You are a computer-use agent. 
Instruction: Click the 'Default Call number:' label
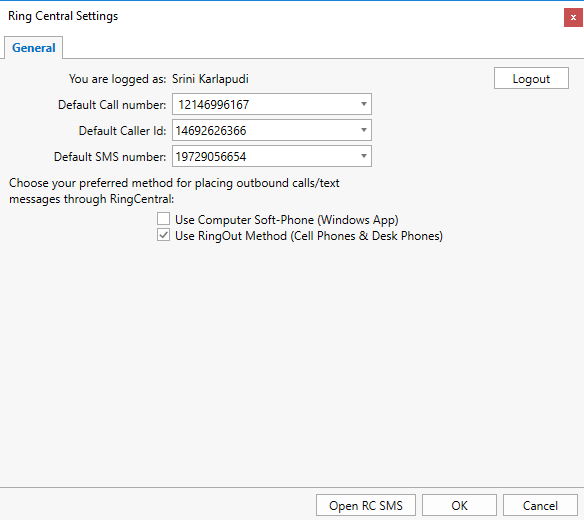point(112,105)
